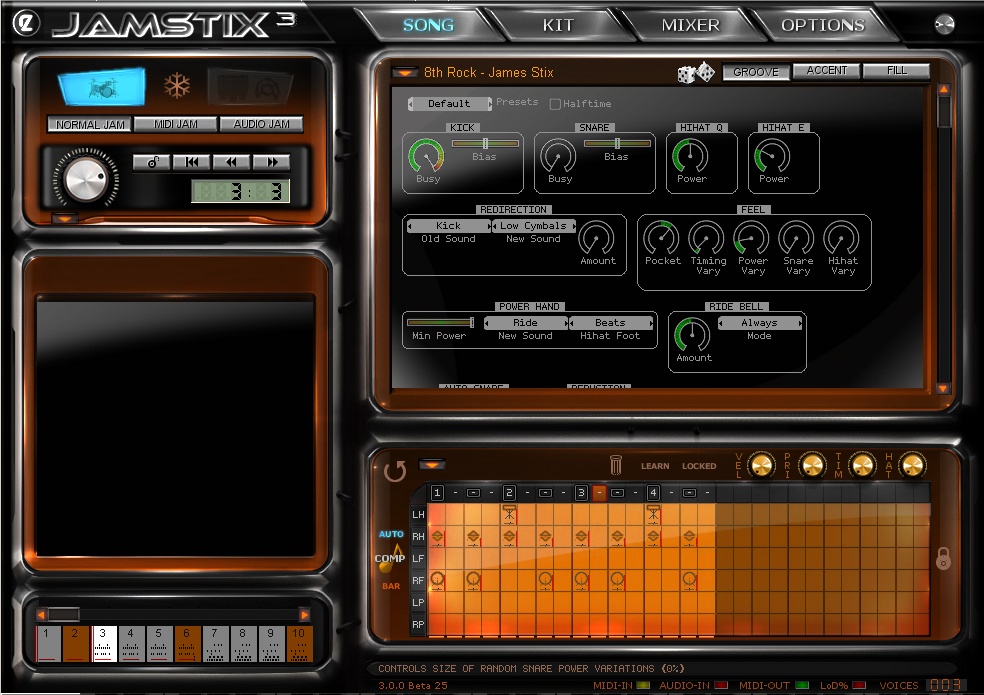Click the snowflake freeze icon
The width and height of the screenshot is (984, 695).
177,87
